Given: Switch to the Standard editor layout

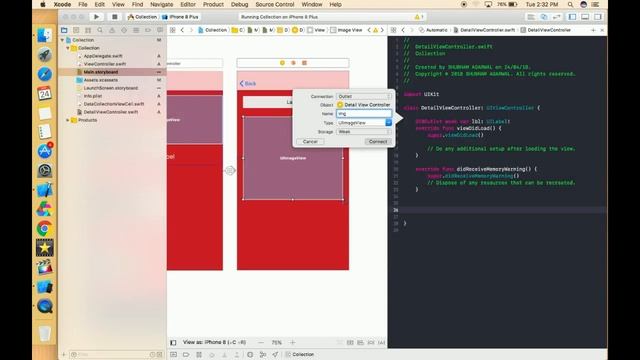Looking at the screenshot, I should (x=531, y=17).
